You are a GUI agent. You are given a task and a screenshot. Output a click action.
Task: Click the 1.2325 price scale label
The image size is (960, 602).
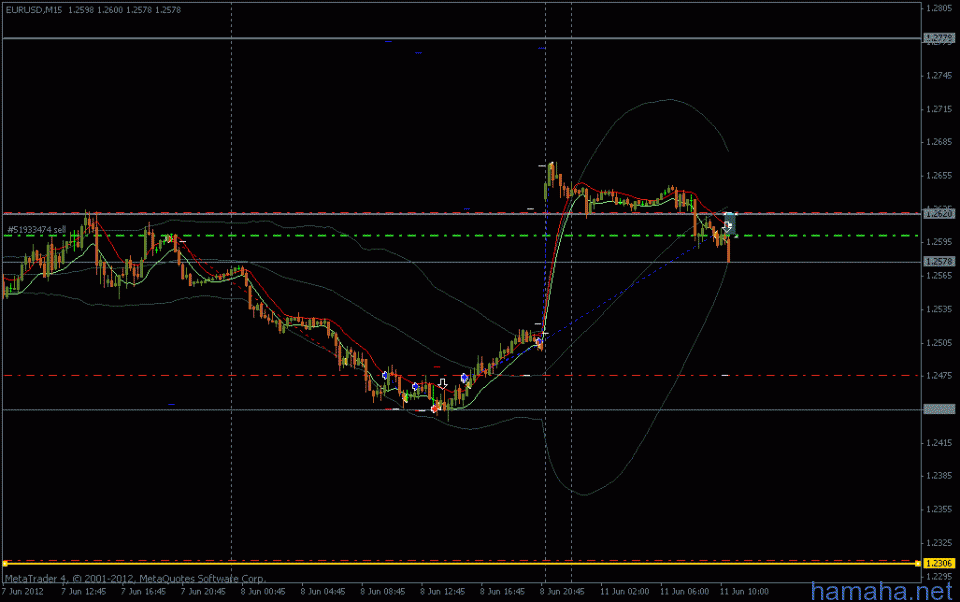(x=939, y=543)
